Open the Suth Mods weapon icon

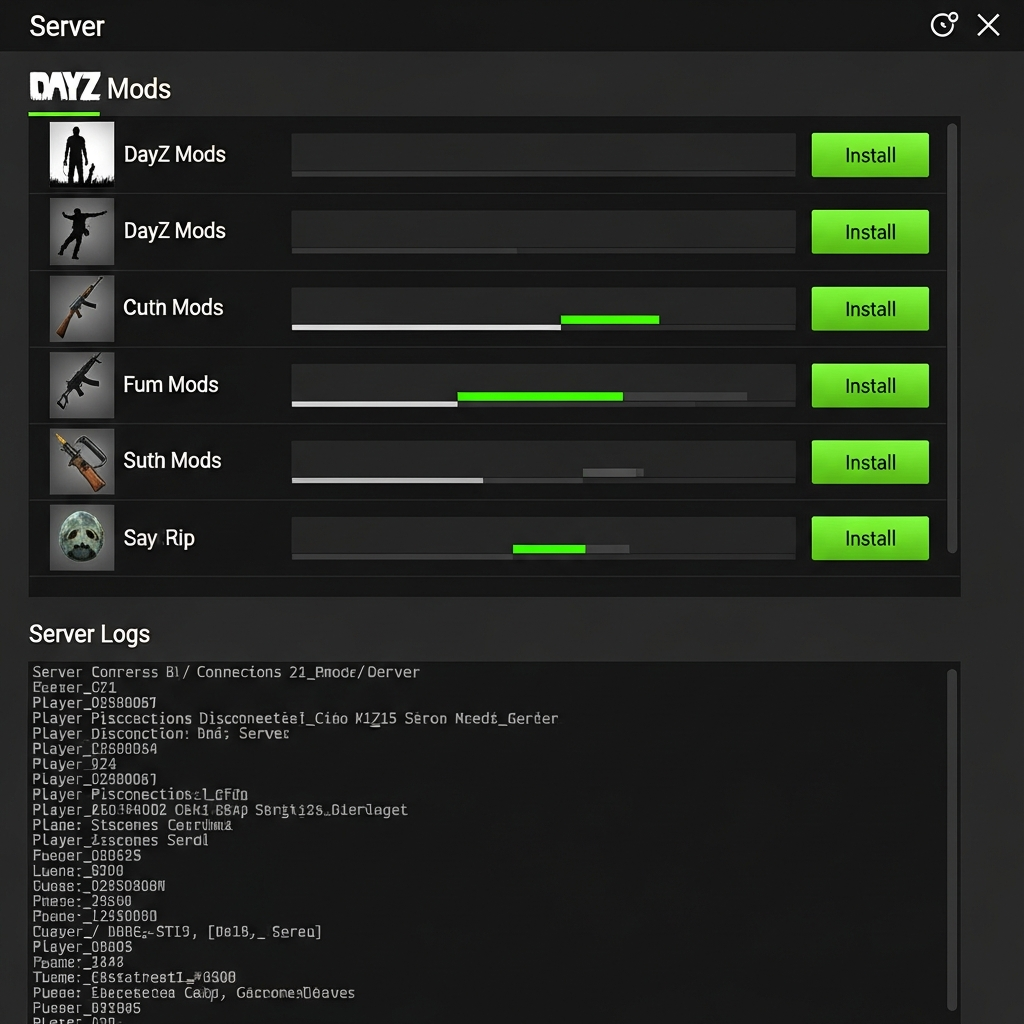(81, 461)
